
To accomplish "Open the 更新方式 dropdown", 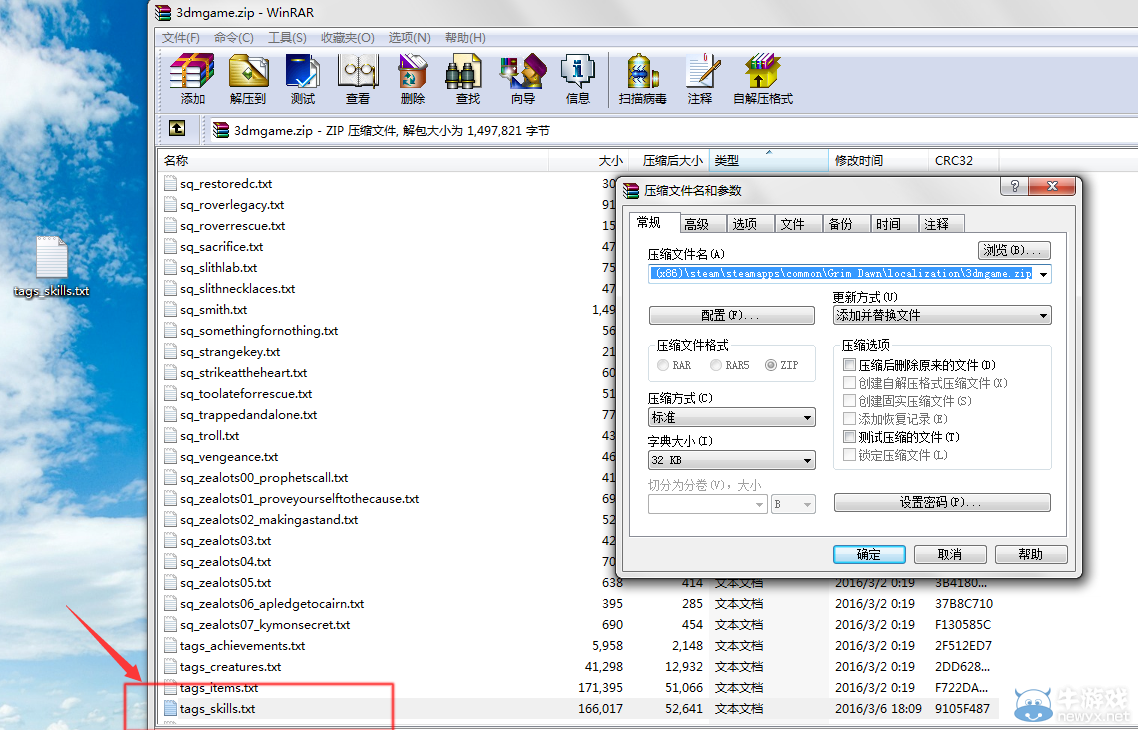I will click(942, 315).
